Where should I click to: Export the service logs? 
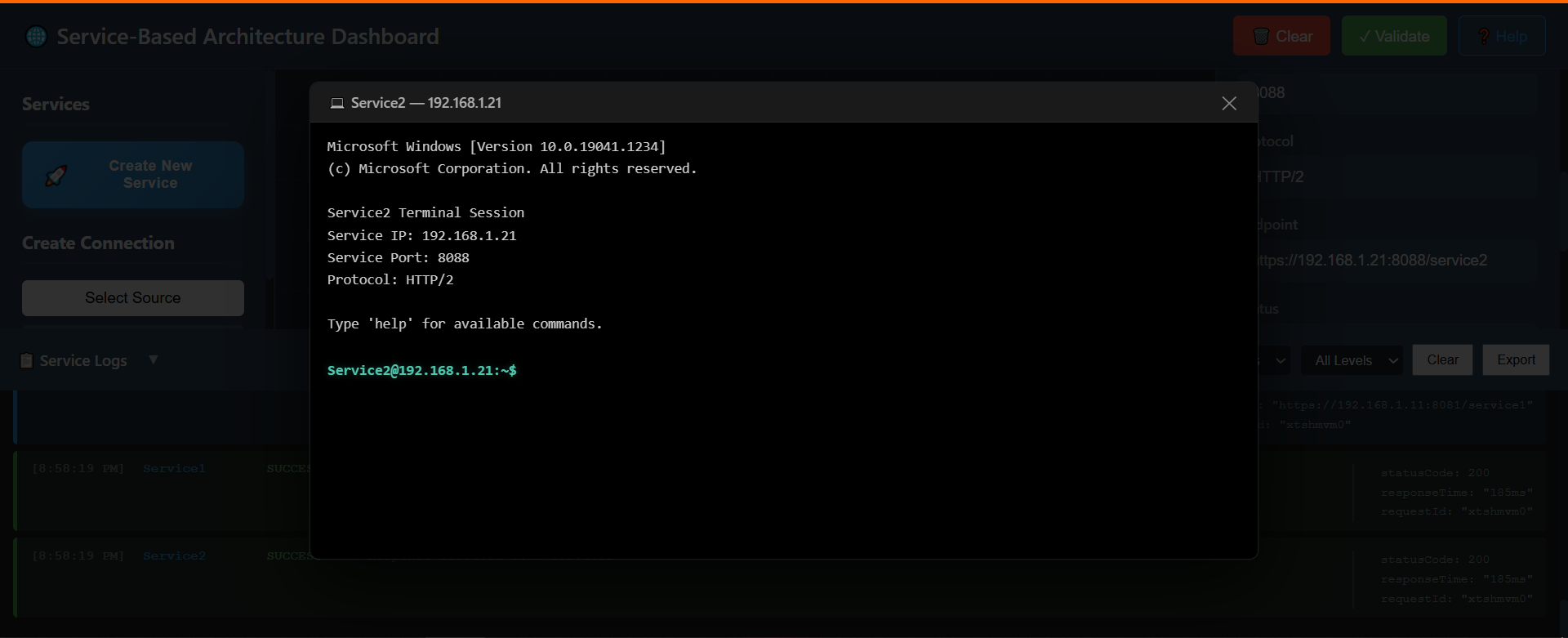[x=1516, y=360]
